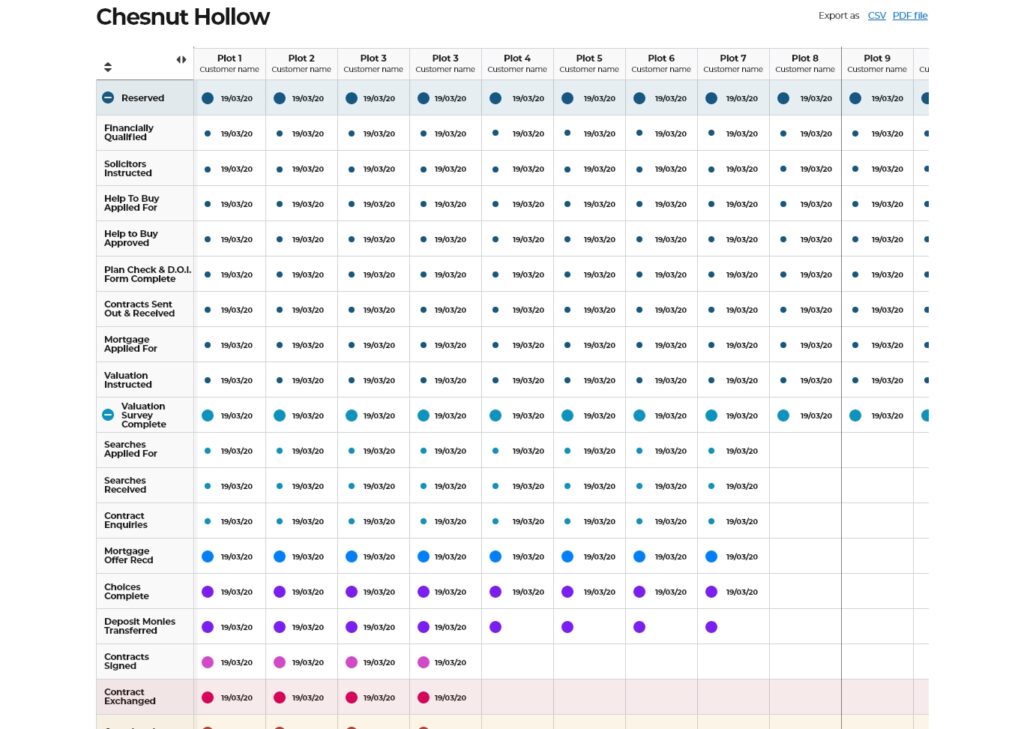
Task: Click the vertical expand/collapse arrows icon
Action: tap(108, 67)
